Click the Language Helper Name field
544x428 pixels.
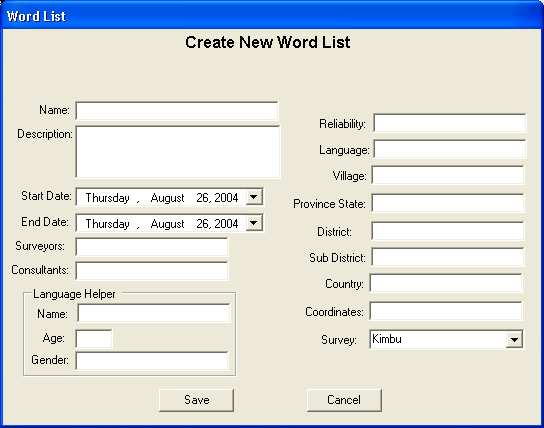click(x=154, y=313)
